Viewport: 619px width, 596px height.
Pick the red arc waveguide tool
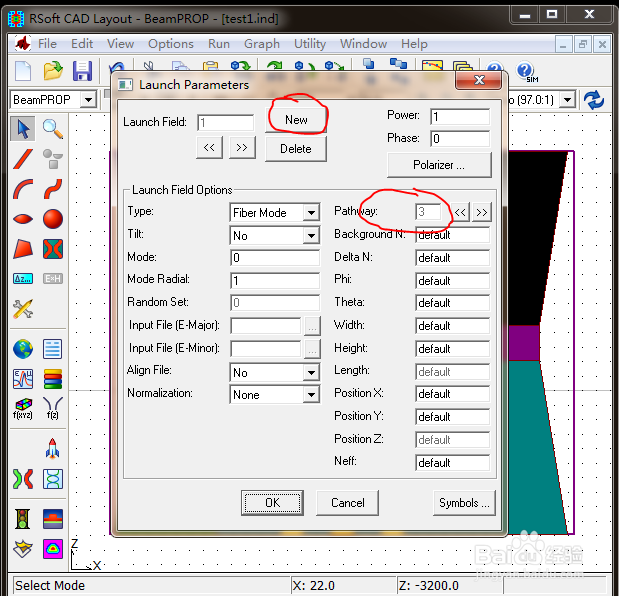click(23, 189)
